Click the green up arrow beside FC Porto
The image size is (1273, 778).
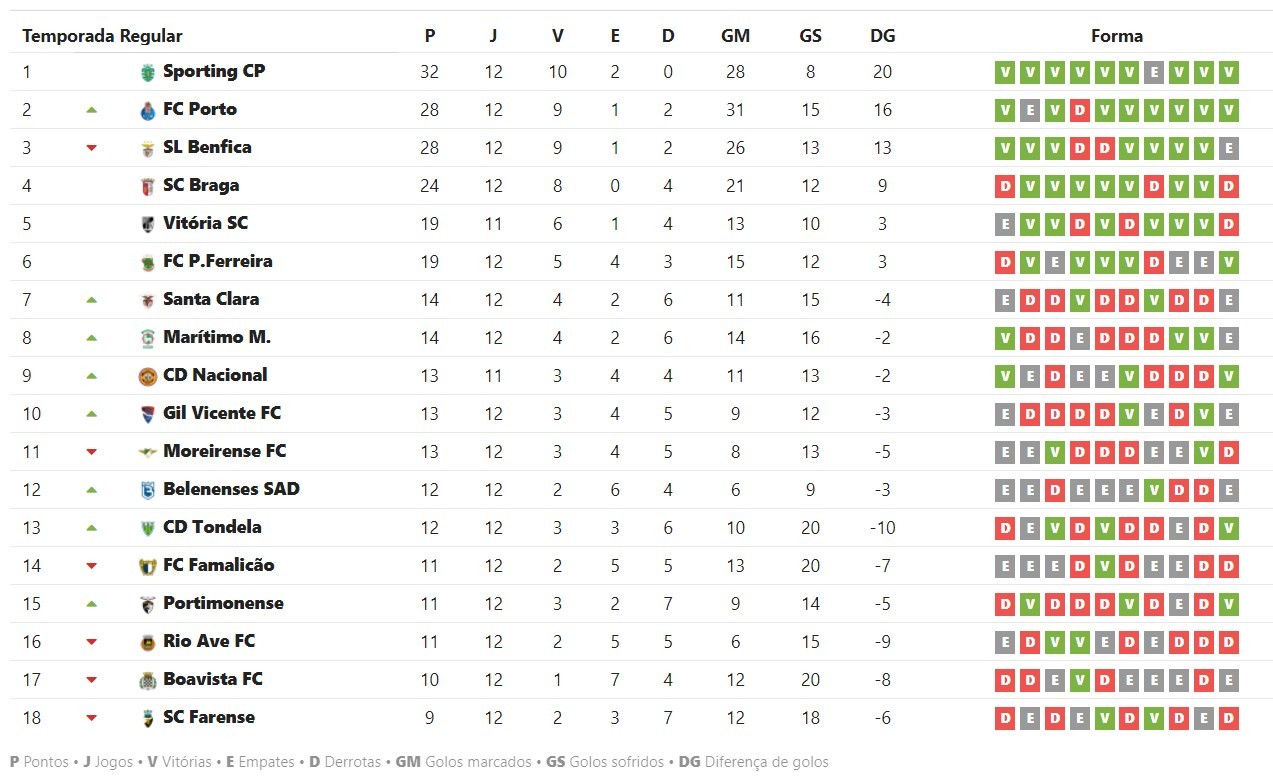pyautogui.click(x=92, y=110)
